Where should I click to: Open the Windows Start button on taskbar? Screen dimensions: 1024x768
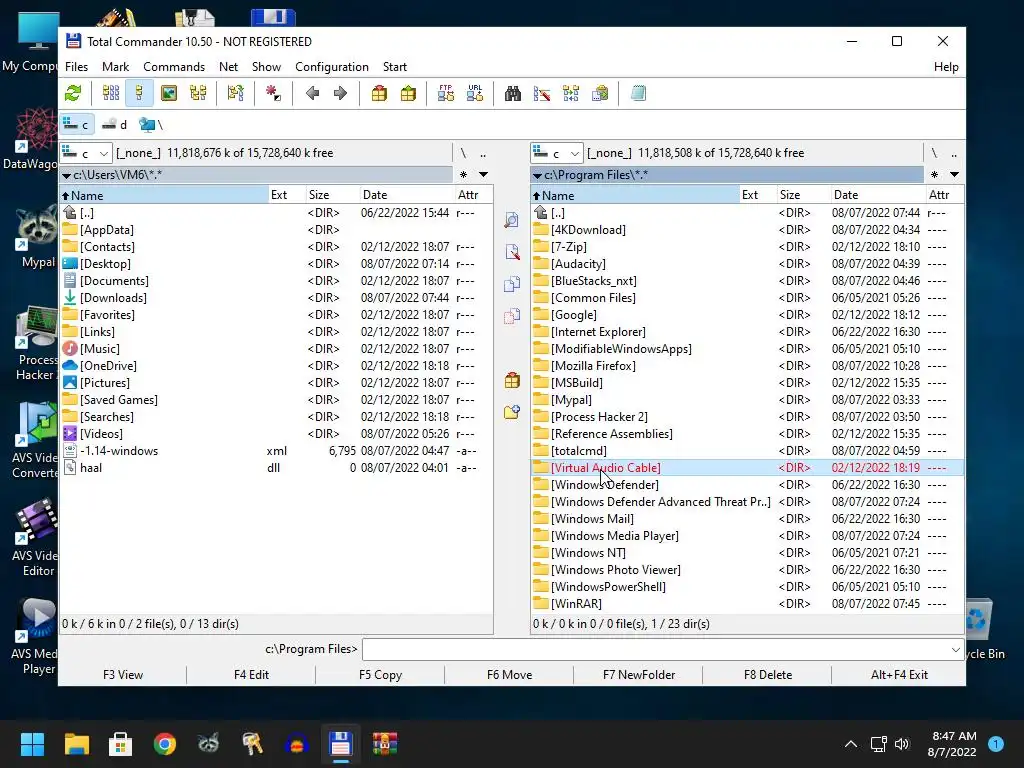point(32,744)
